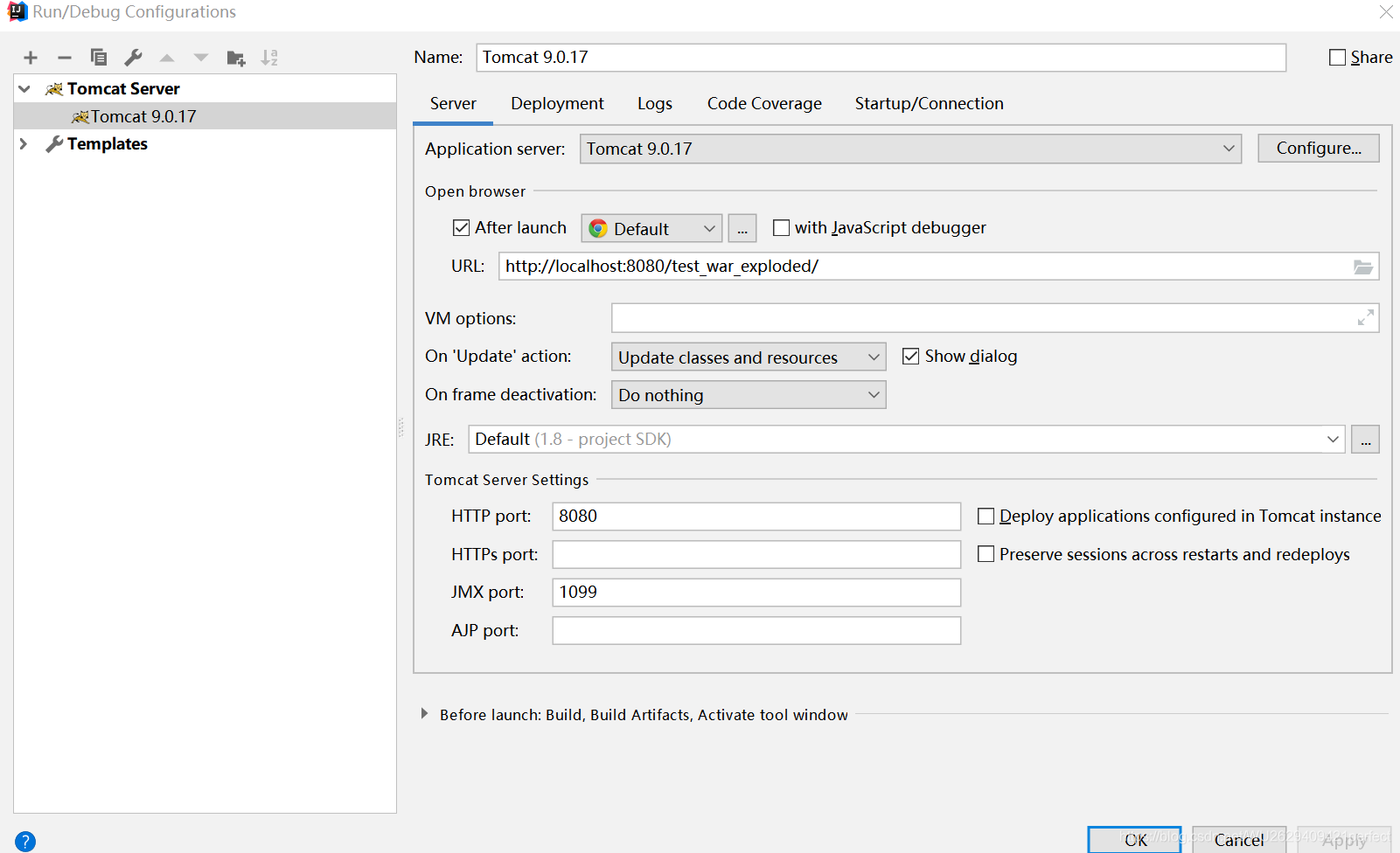Remove selected configuration with minus icon
This screenshot has height=853, width=1400.
65,58
